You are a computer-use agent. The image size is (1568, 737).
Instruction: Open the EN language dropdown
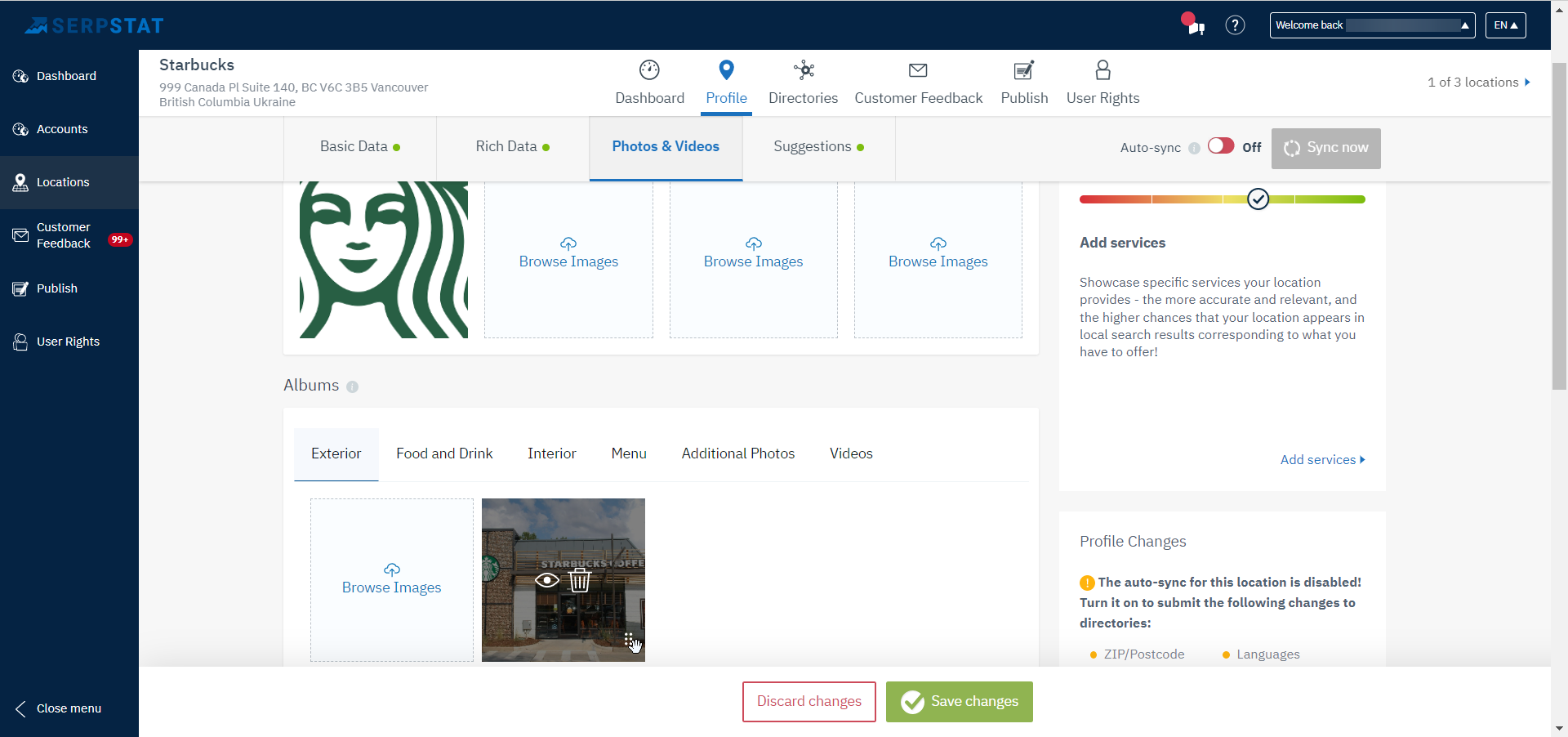(1505, 25)
